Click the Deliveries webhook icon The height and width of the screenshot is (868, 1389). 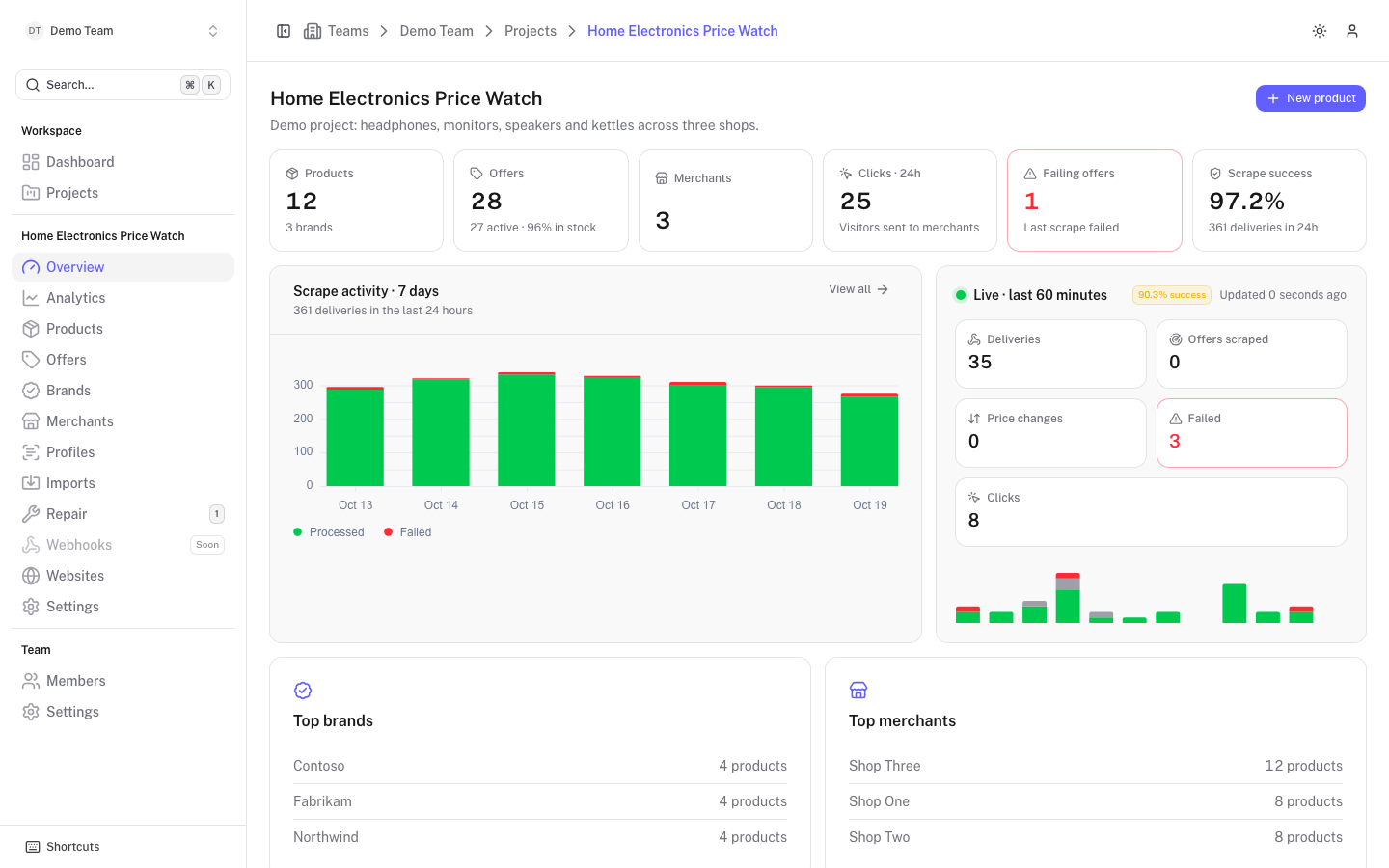point(974,339)
